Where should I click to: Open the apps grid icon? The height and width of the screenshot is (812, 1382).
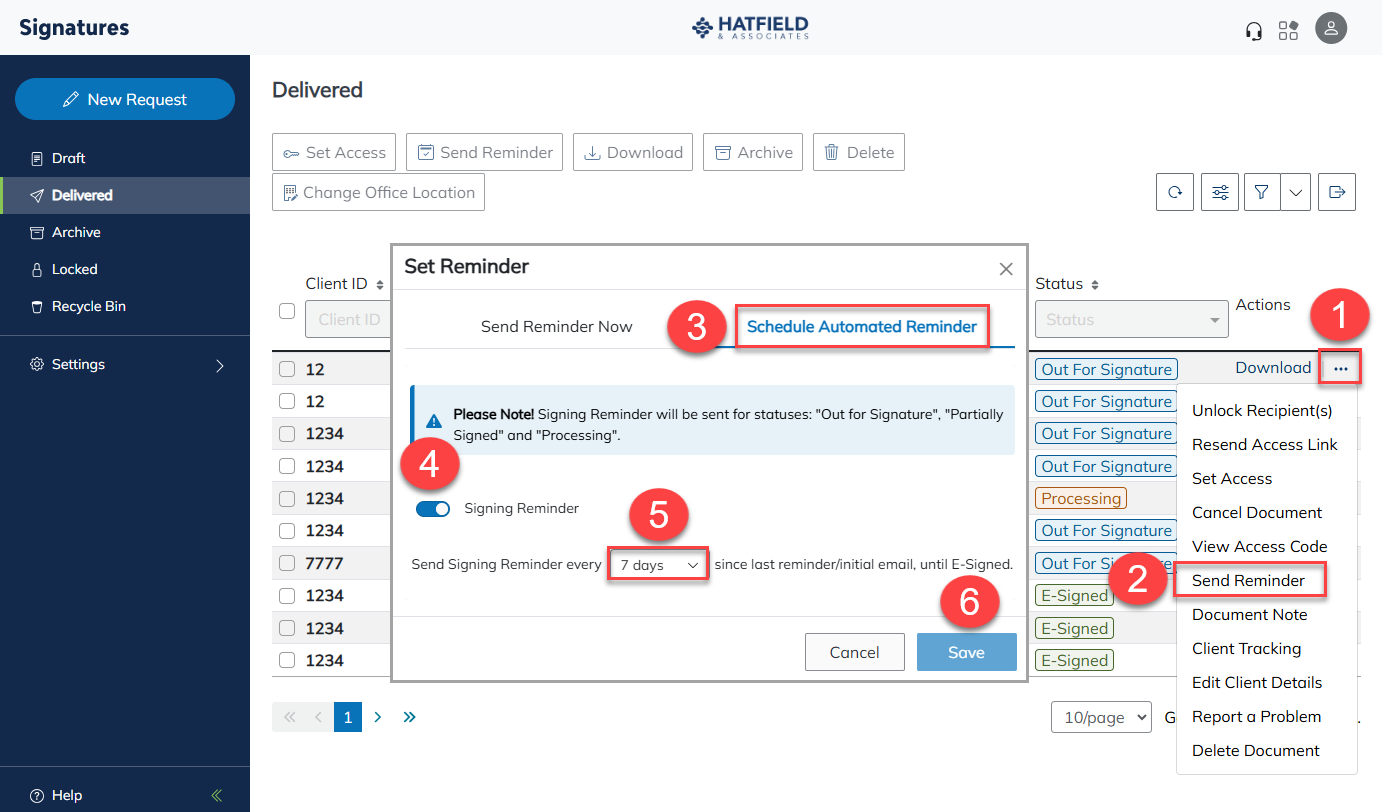(1289, 28)
